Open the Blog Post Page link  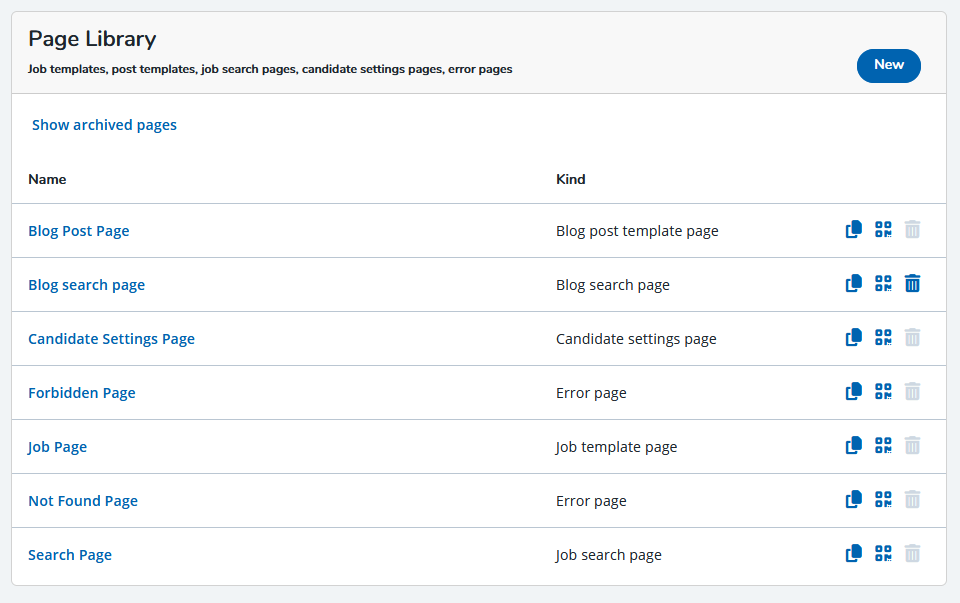(x=78, y=231)
